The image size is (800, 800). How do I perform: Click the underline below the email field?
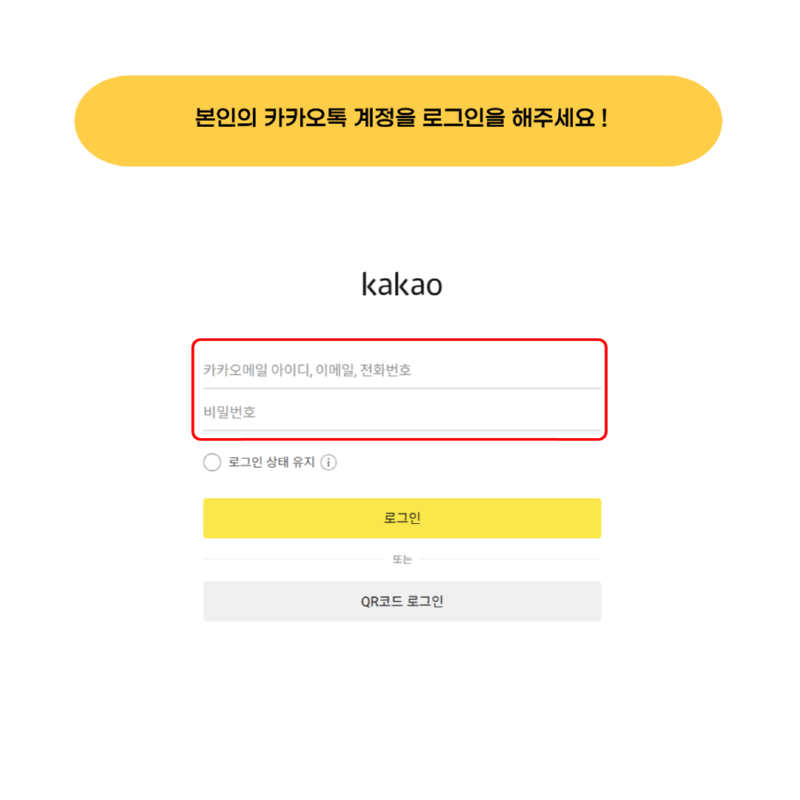402,389
